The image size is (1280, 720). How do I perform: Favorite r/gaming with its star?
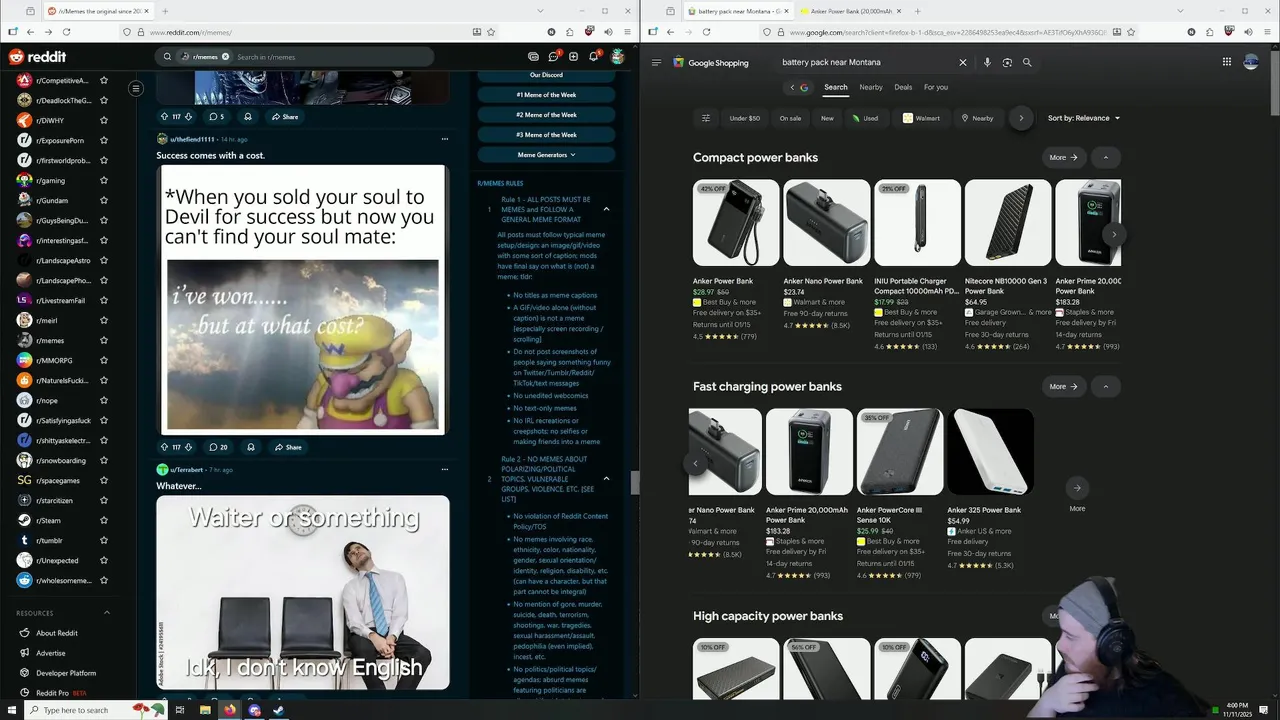pos(104,180)
